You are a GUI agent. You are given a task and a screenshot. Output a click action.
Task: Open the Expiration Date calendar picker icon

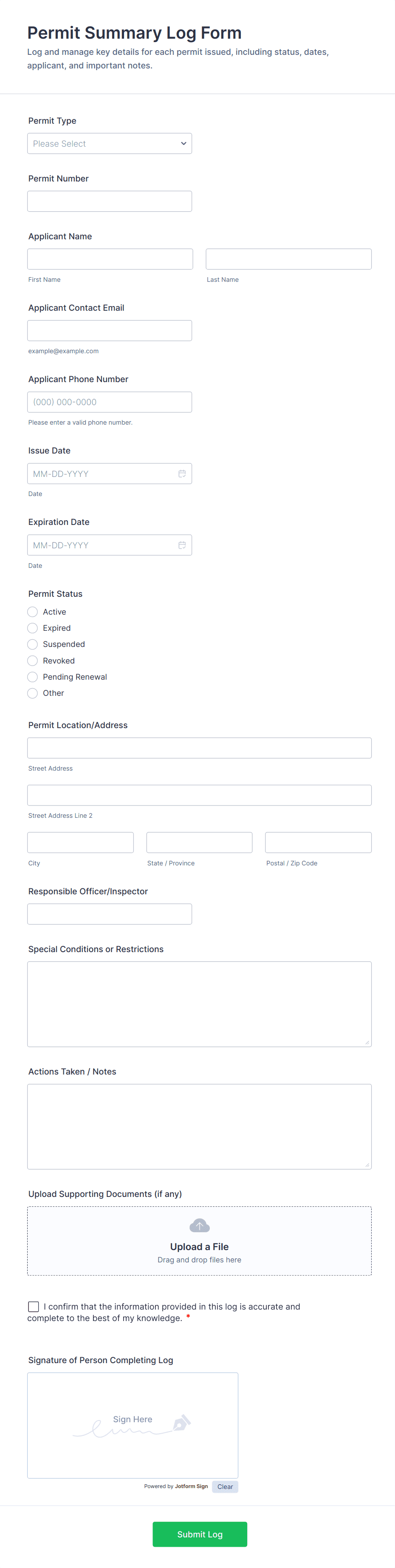pos(182,545)
